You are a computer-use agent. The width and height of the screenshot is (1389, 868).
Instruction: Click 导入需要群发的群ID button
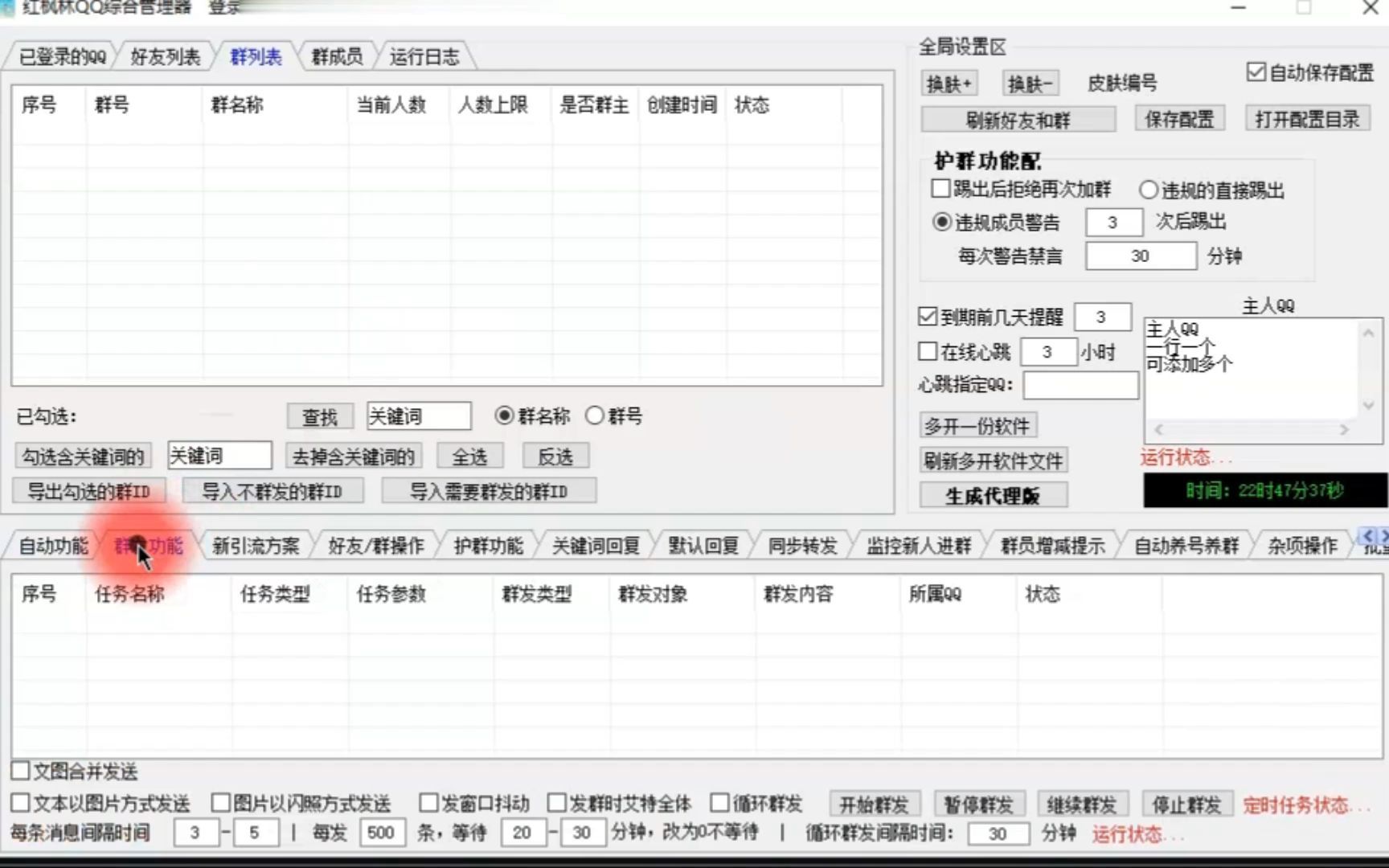click(489, 491)
